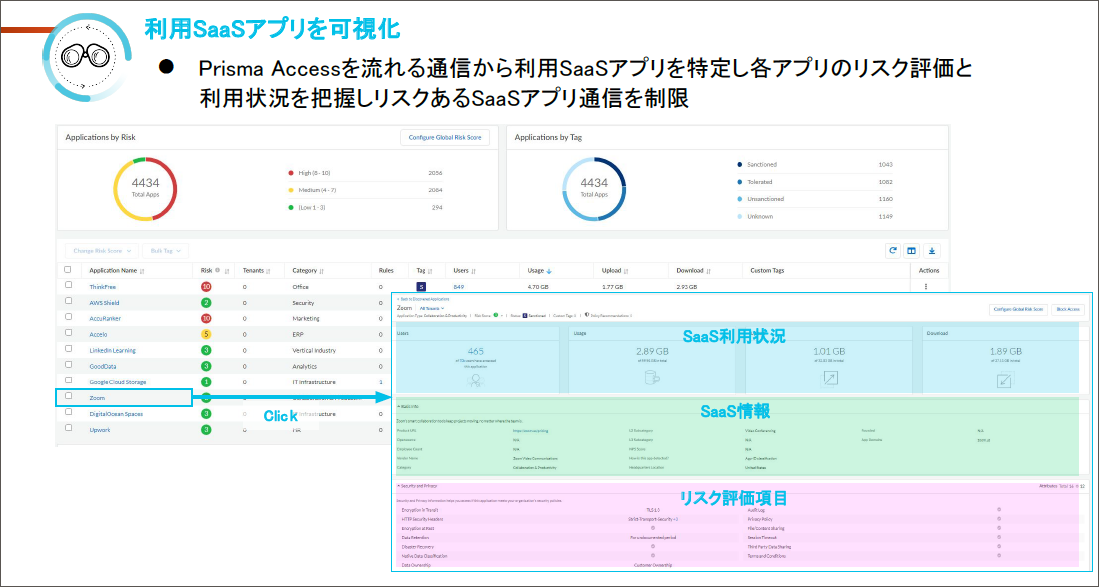The height and width of the screenshot is (587, 1099).
Task: Click the download arrow icon under 1.89 GB
Action: coord(1004,380)
